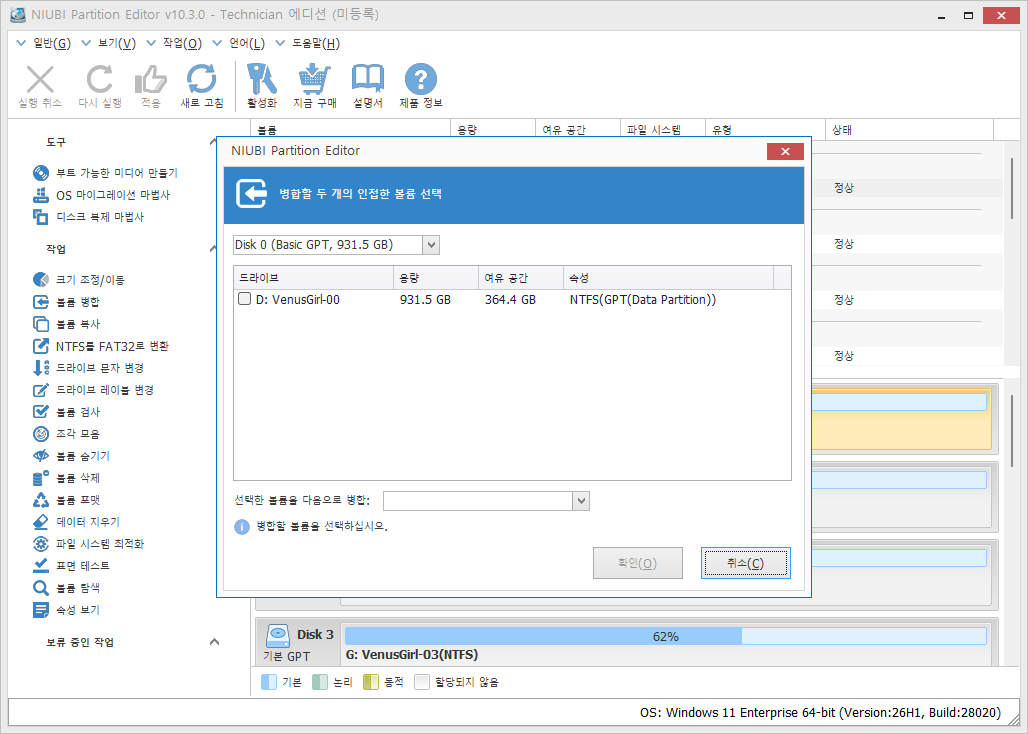
Task: Click the Refresh (새로 고침) toolbar icon
Action: (x=202, y=80)
